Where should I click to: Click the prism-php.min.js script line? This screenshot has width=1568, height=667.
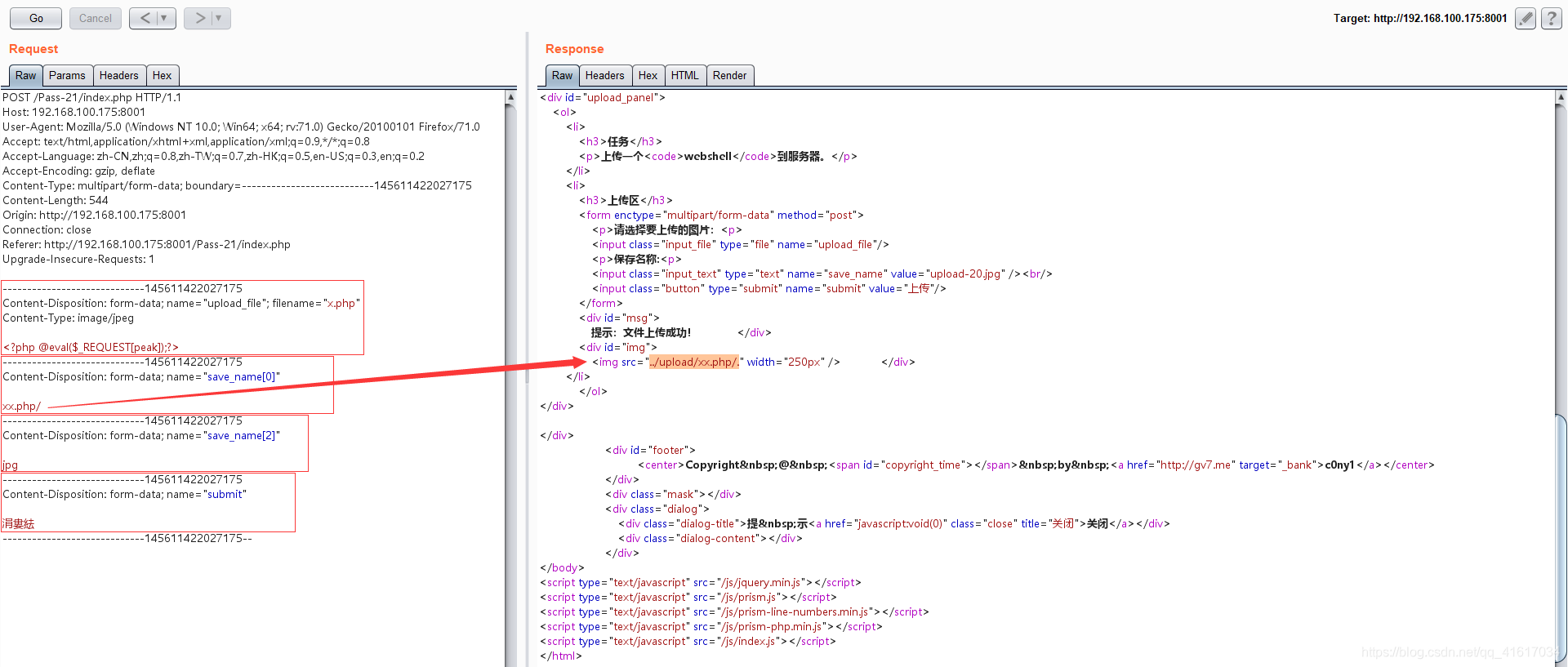coord(711,626)
